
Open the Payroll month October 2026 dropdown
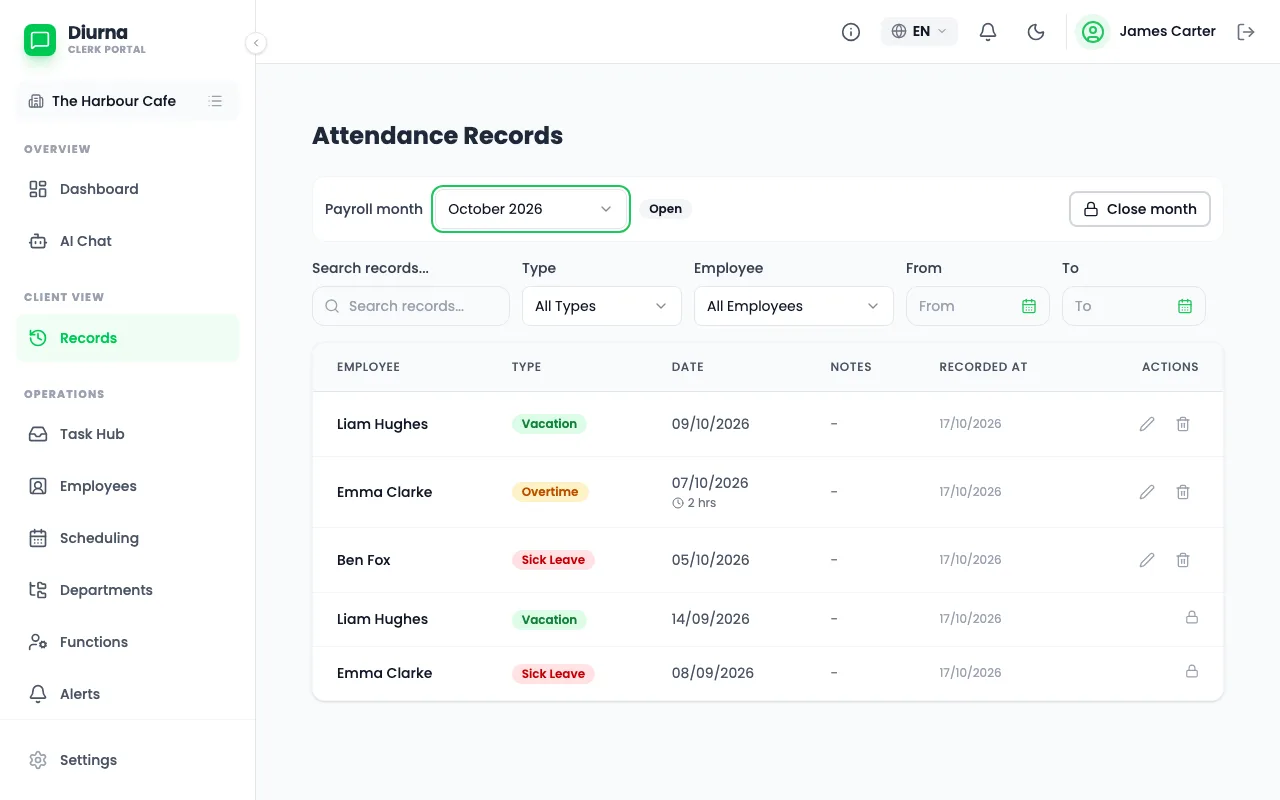click(x=531, y=209)
